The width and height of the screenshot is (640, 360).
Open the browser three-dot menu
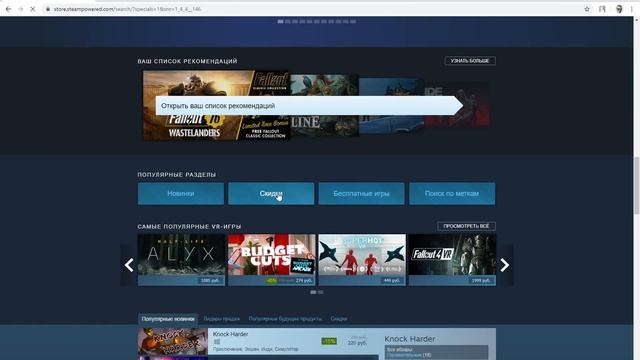632,9
